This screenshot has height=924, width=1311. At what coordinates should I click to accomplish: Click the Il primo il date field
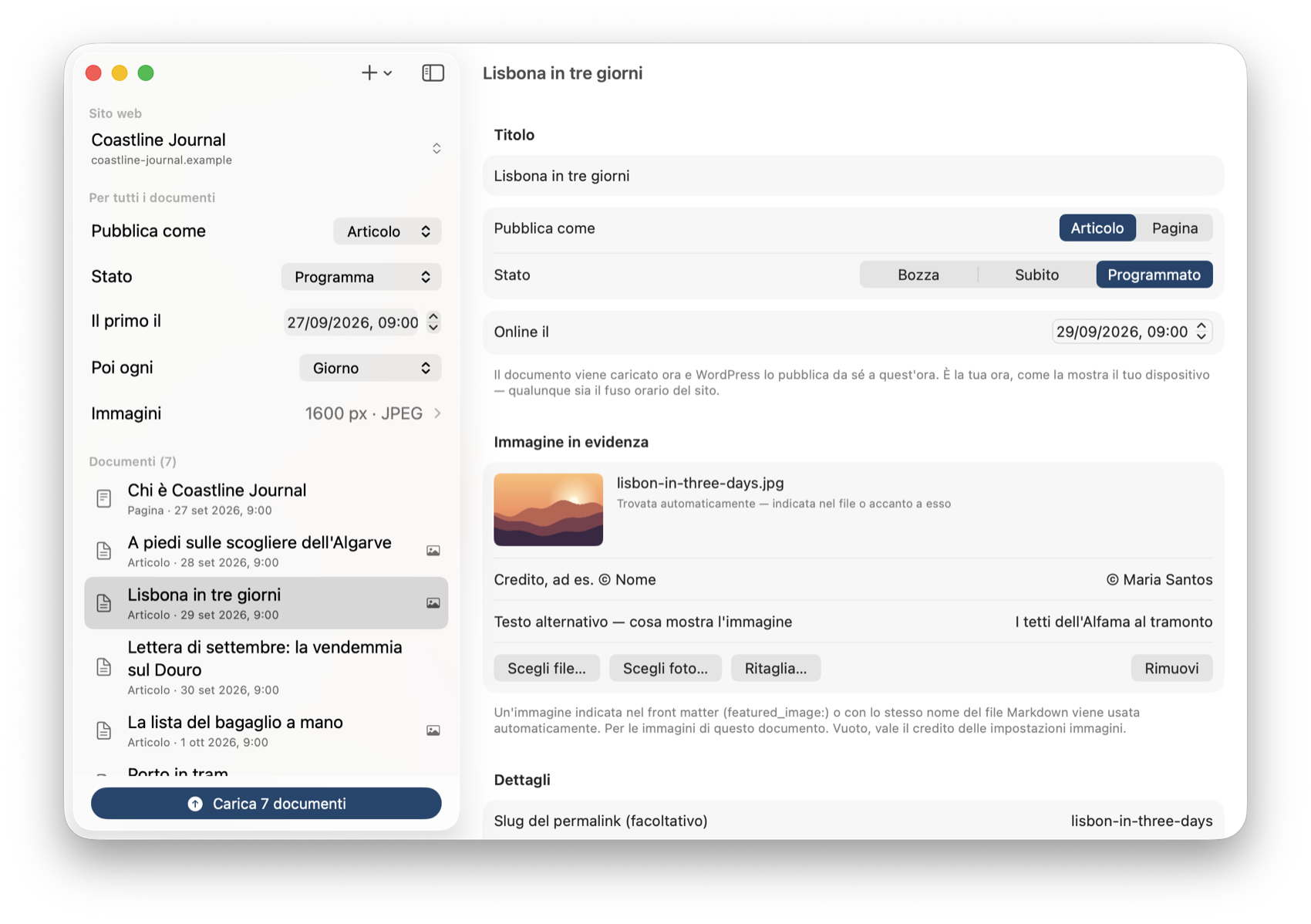[352, 322]
